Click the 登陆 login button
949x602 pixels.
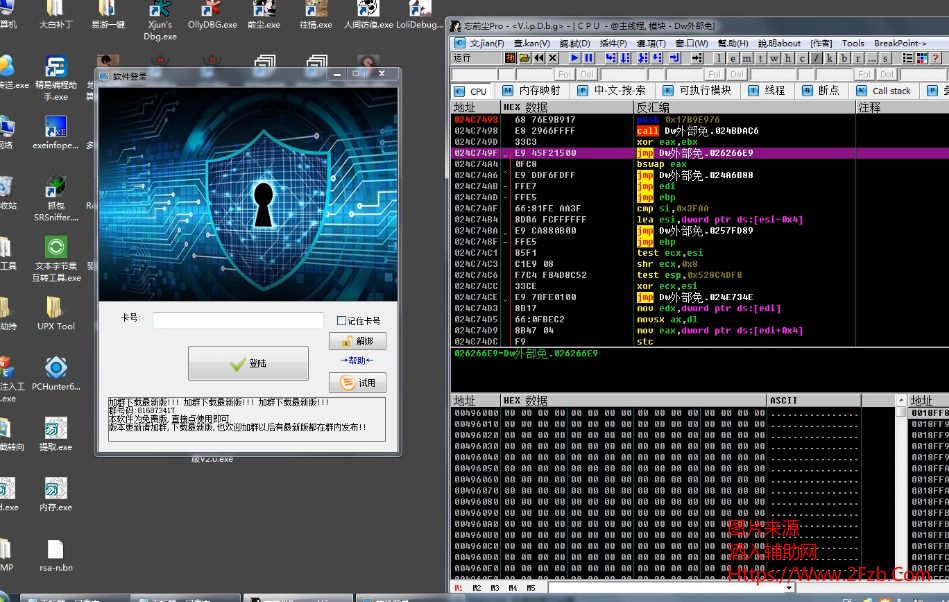pos(248,364)
